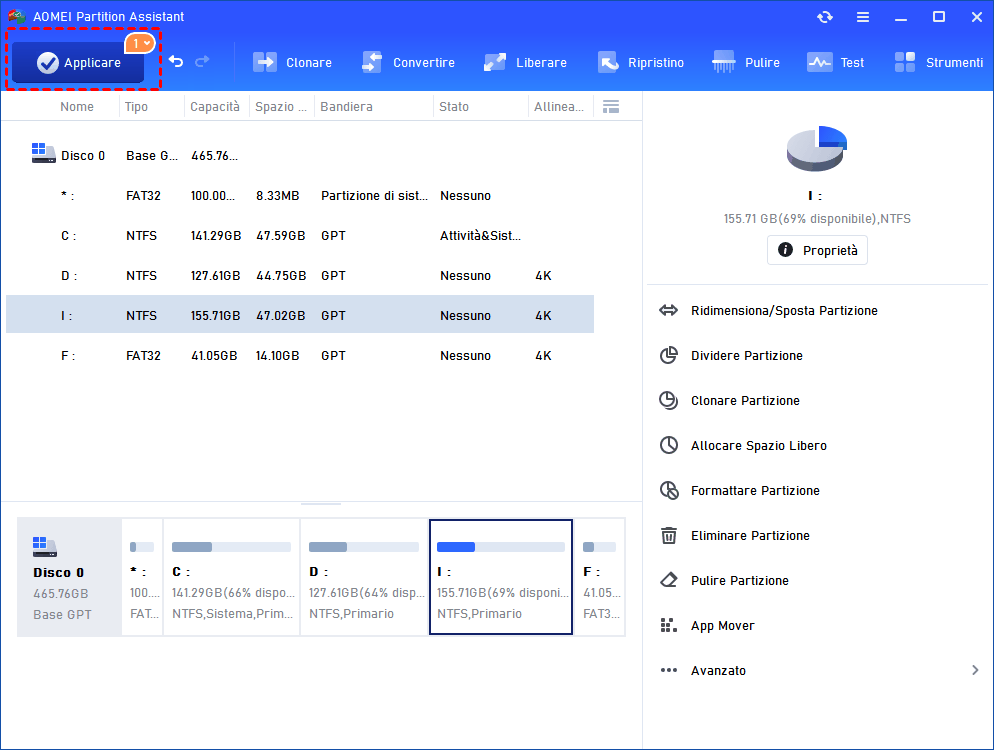Screen dimensions: 994x750
Task: Sort by the Tipo column header
Action: pos(136,107)
